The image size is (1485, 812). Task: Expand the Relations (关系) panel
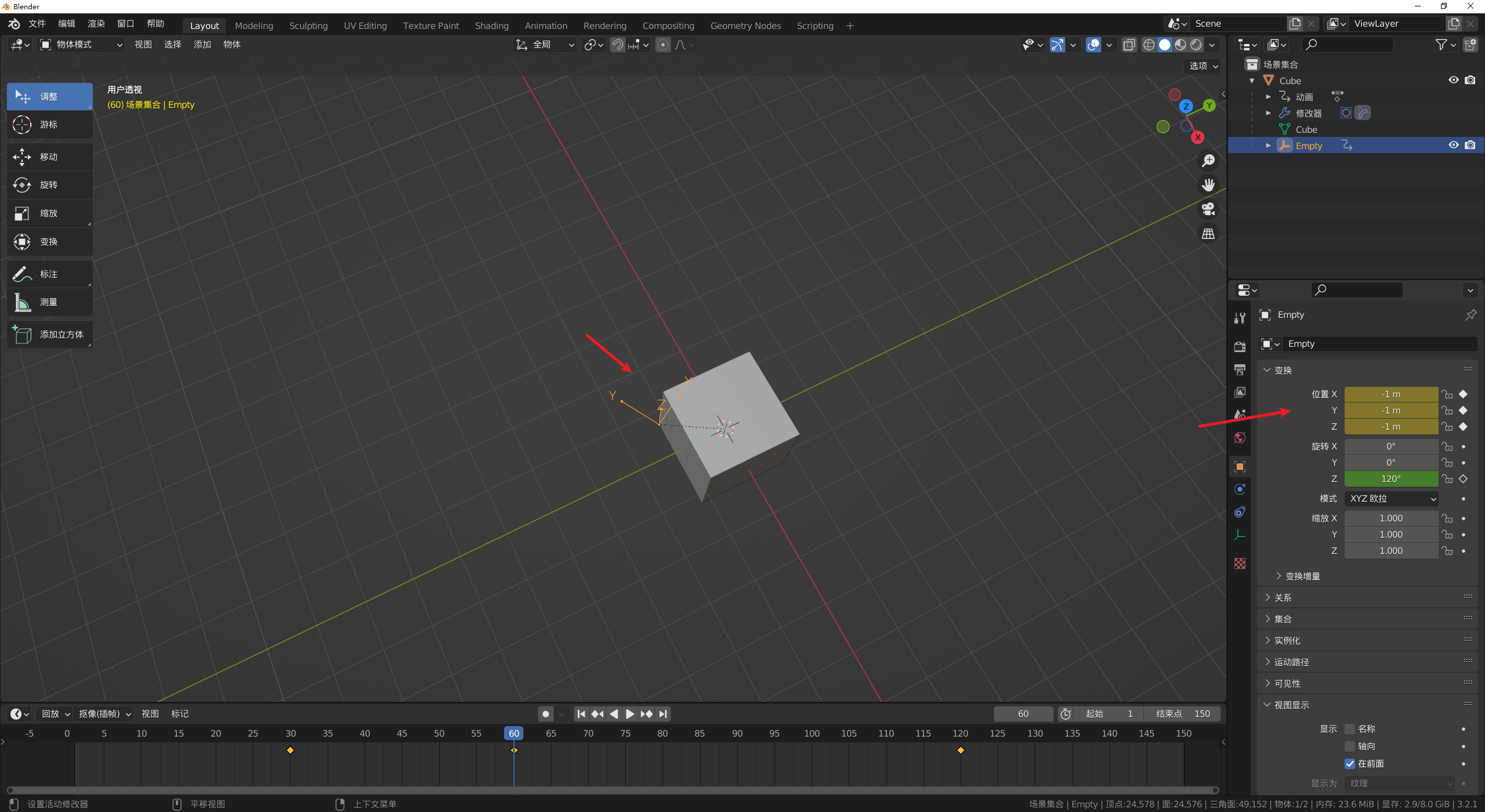click(1283, 597)
